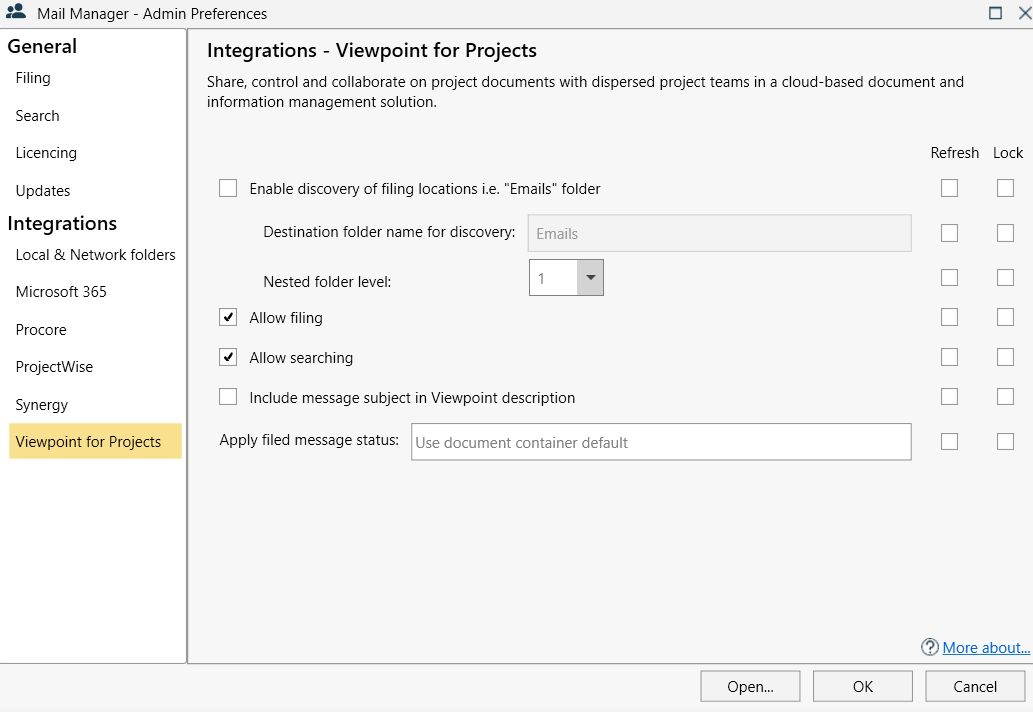Check the Lock box for Apply filed message status
This screenshot has width=1033, height=712.
pyautogui.click(x=1005, y=441)
